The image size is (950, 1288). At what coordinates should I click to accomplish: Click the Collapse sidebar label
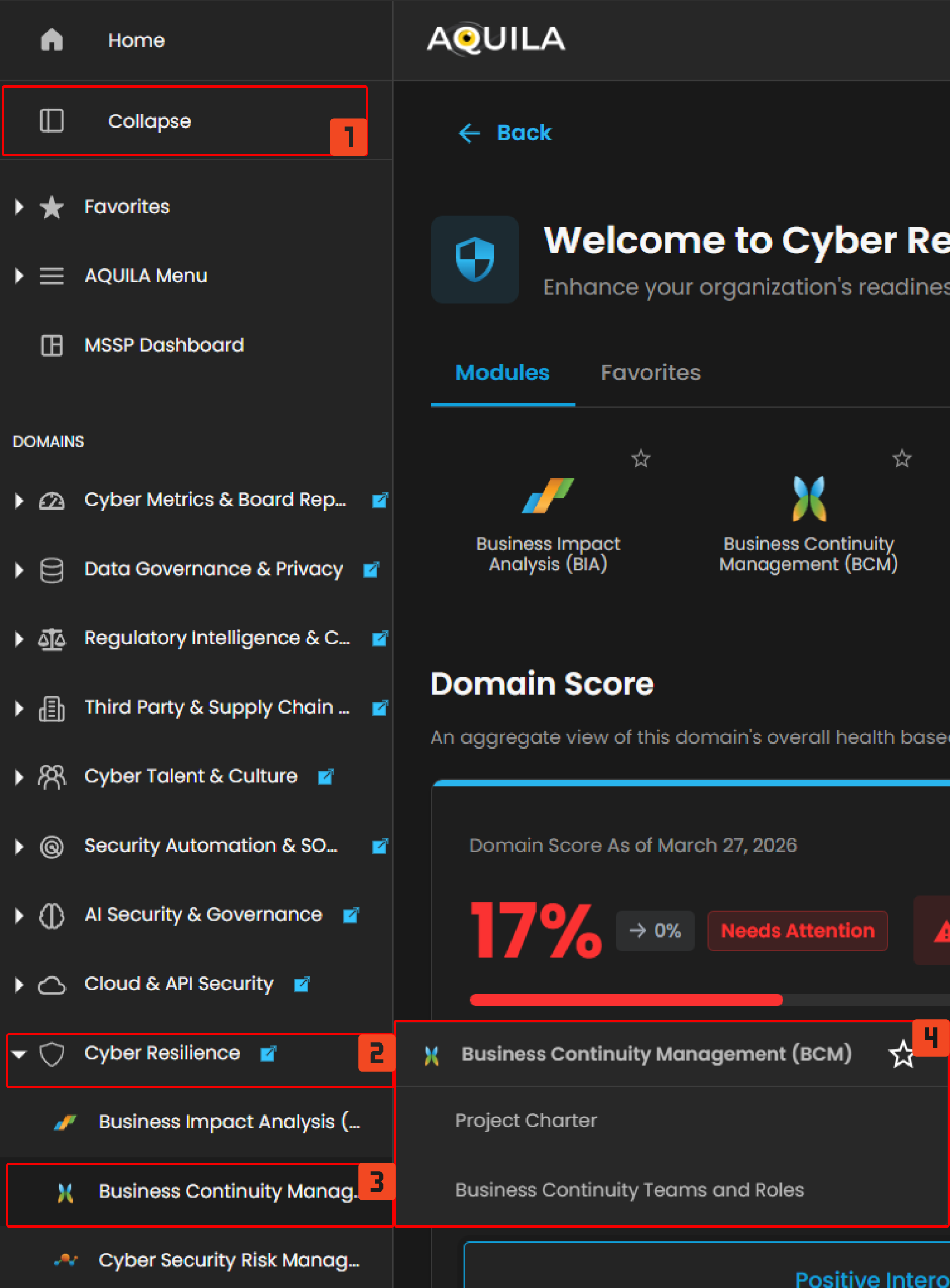click(150, 121)
